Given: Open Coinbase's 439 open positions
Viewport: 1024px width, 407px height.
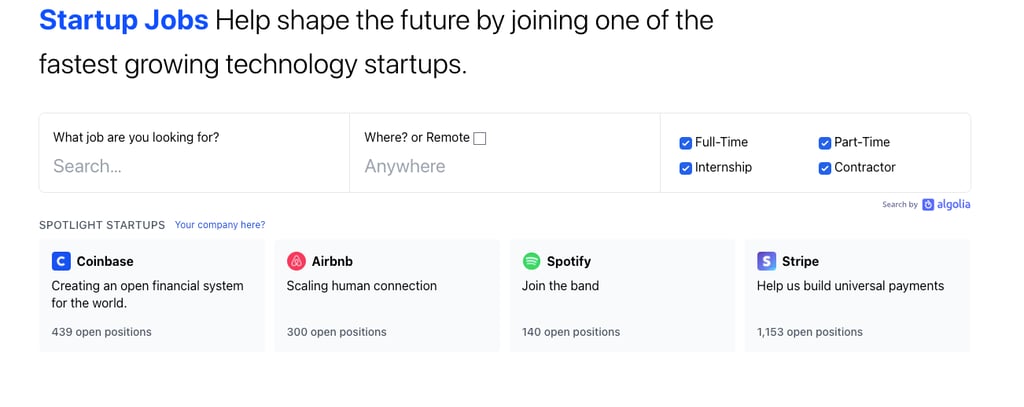Looking at the screenshot, I should (x=101, y=332).
